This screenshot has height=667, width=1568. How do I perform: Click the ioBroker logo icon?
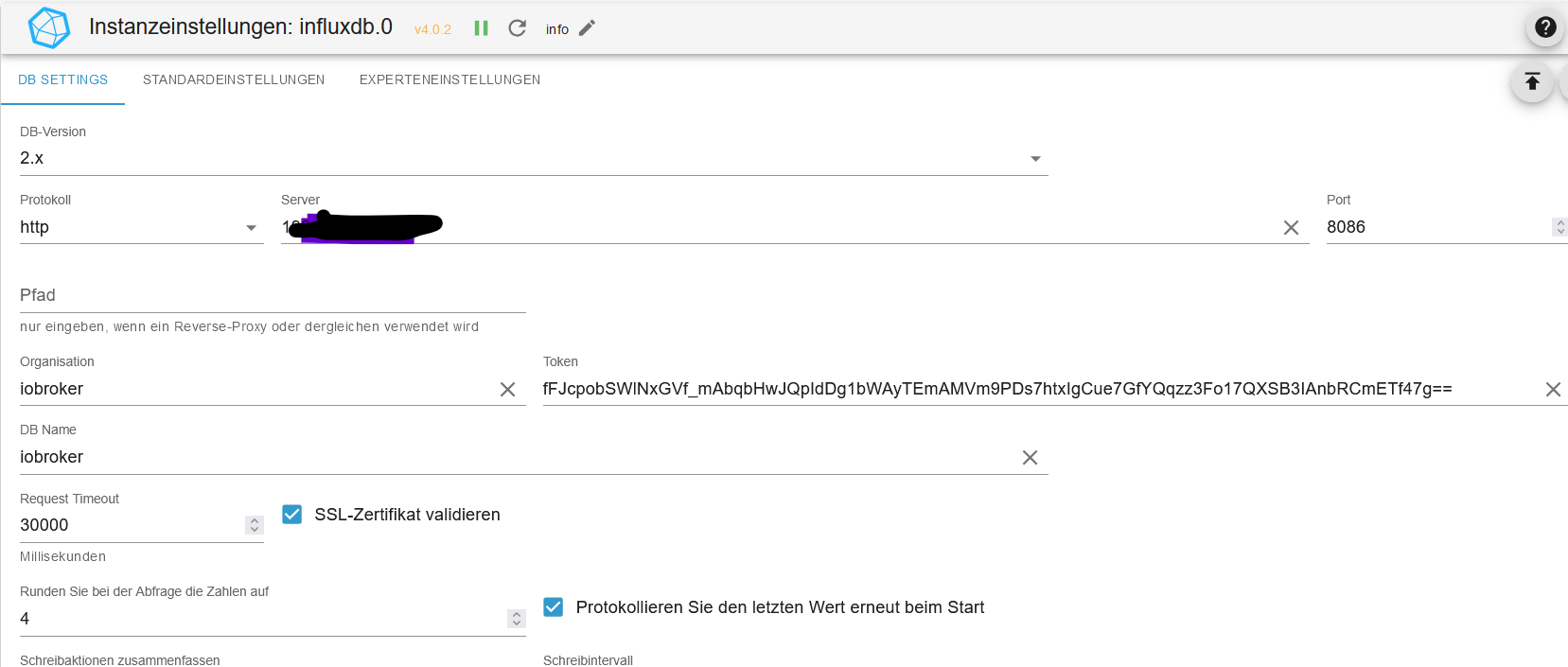pos(48,27)
